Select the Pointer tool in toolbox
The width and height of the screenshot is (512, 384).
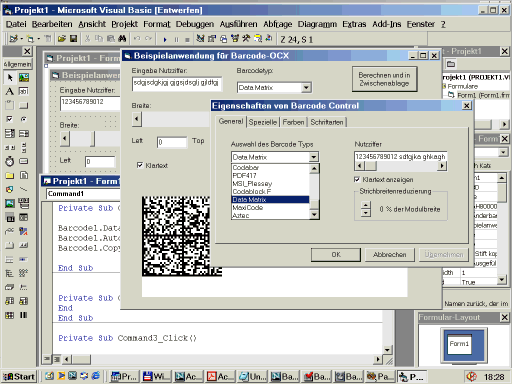(x=10, y=77)
